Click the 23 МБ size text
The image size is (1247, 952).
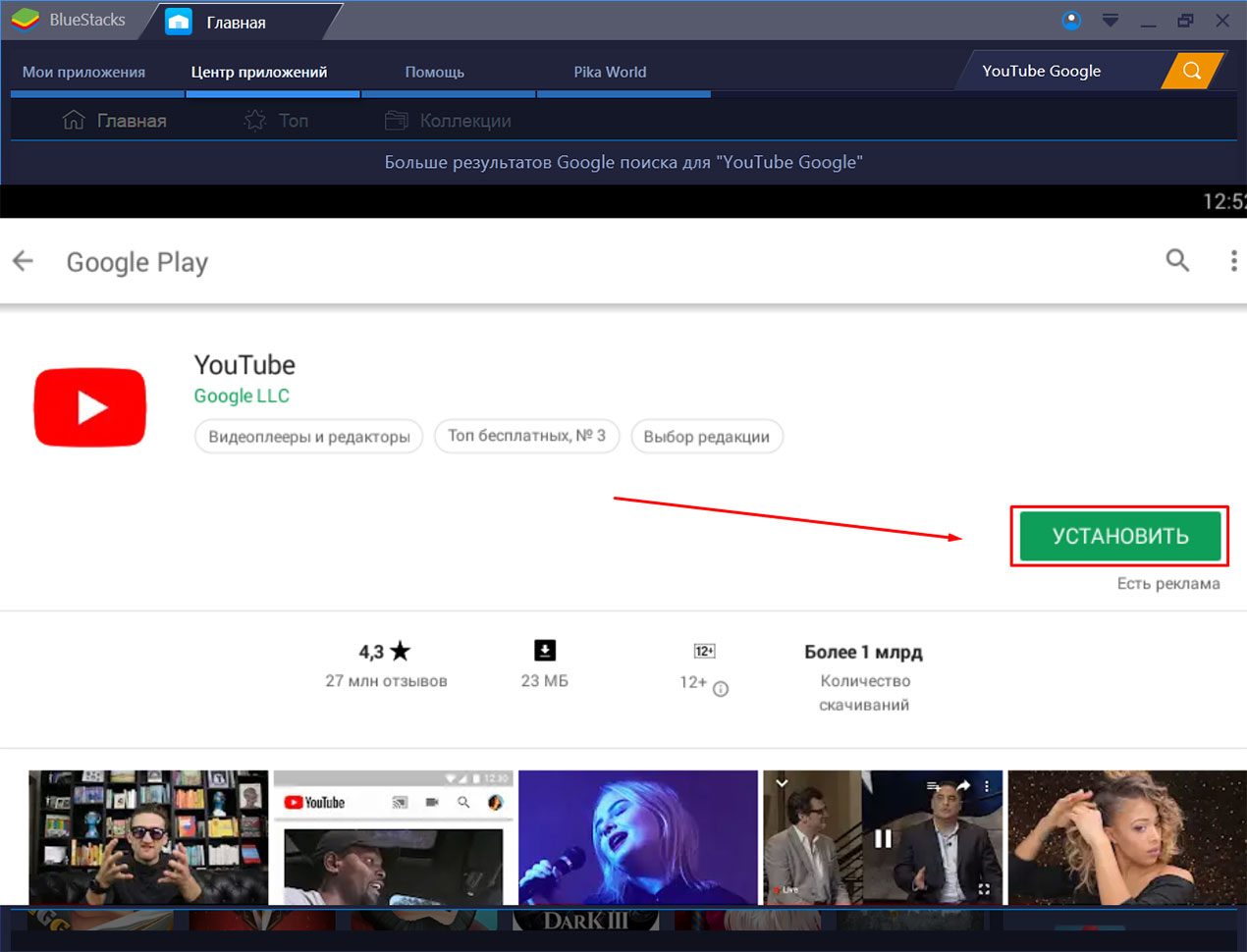(545, 681)
